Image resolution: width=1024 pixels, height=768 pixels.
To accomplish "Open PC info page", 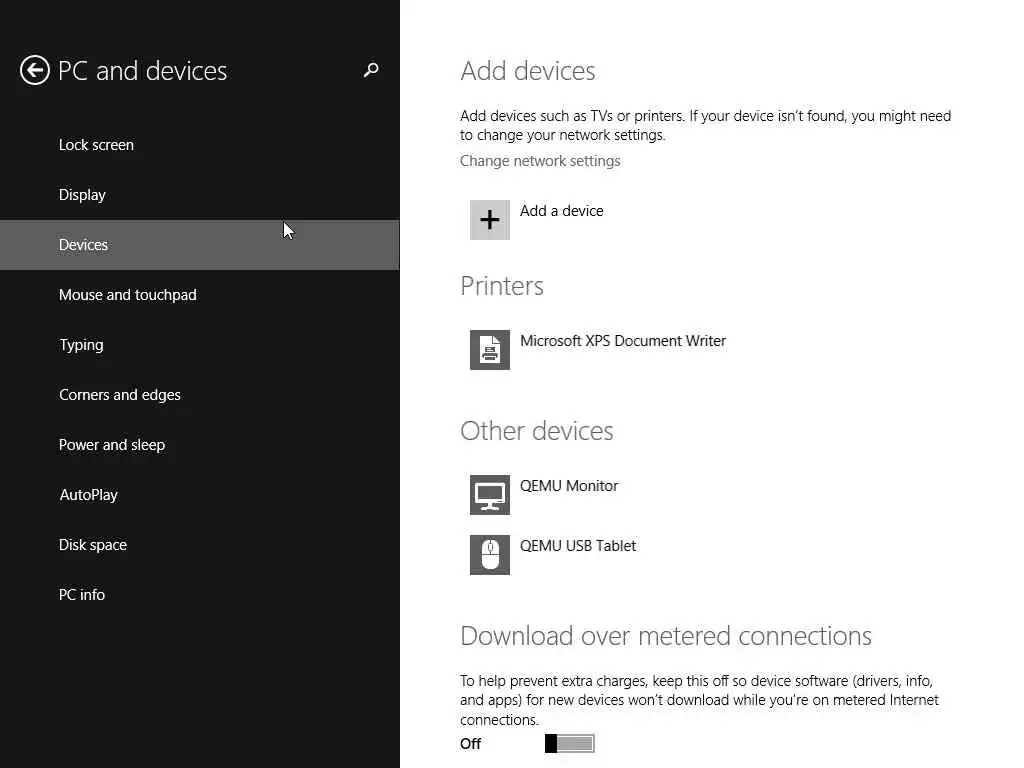I will (x=82, y=595).
